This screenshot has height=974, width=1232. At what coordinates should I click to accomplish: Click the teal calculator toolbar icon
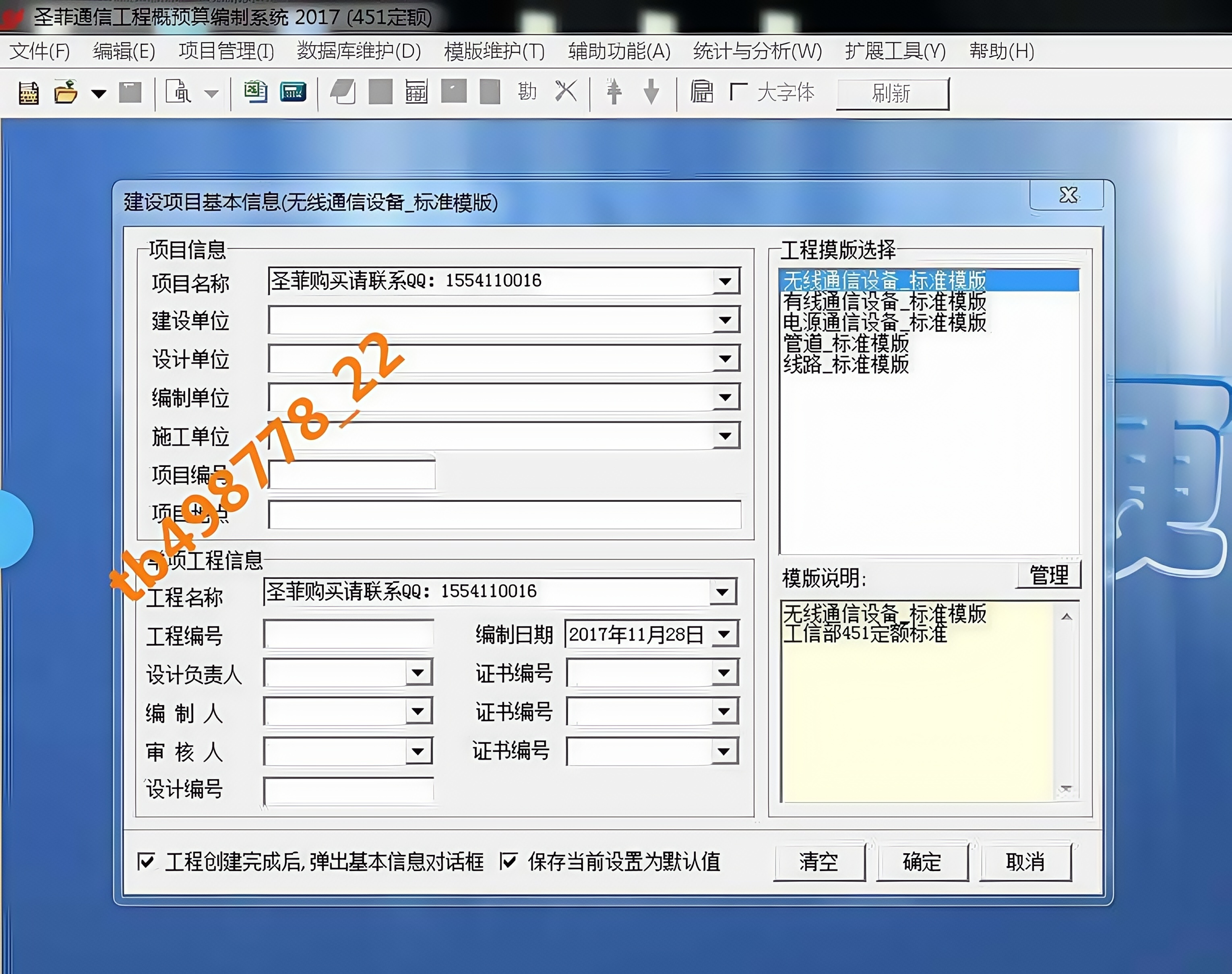(293, 93)
